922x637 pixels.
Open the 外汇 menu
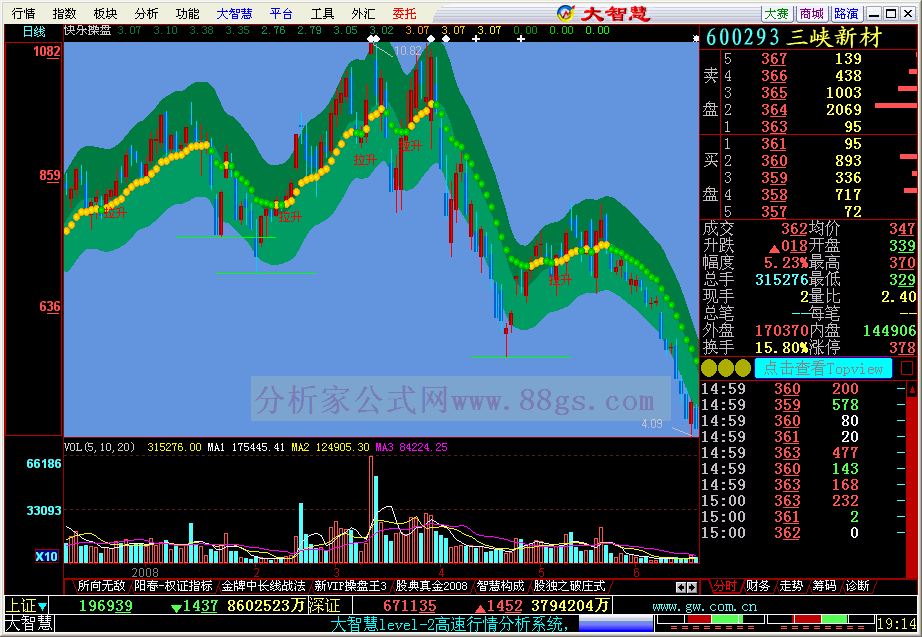363,13
